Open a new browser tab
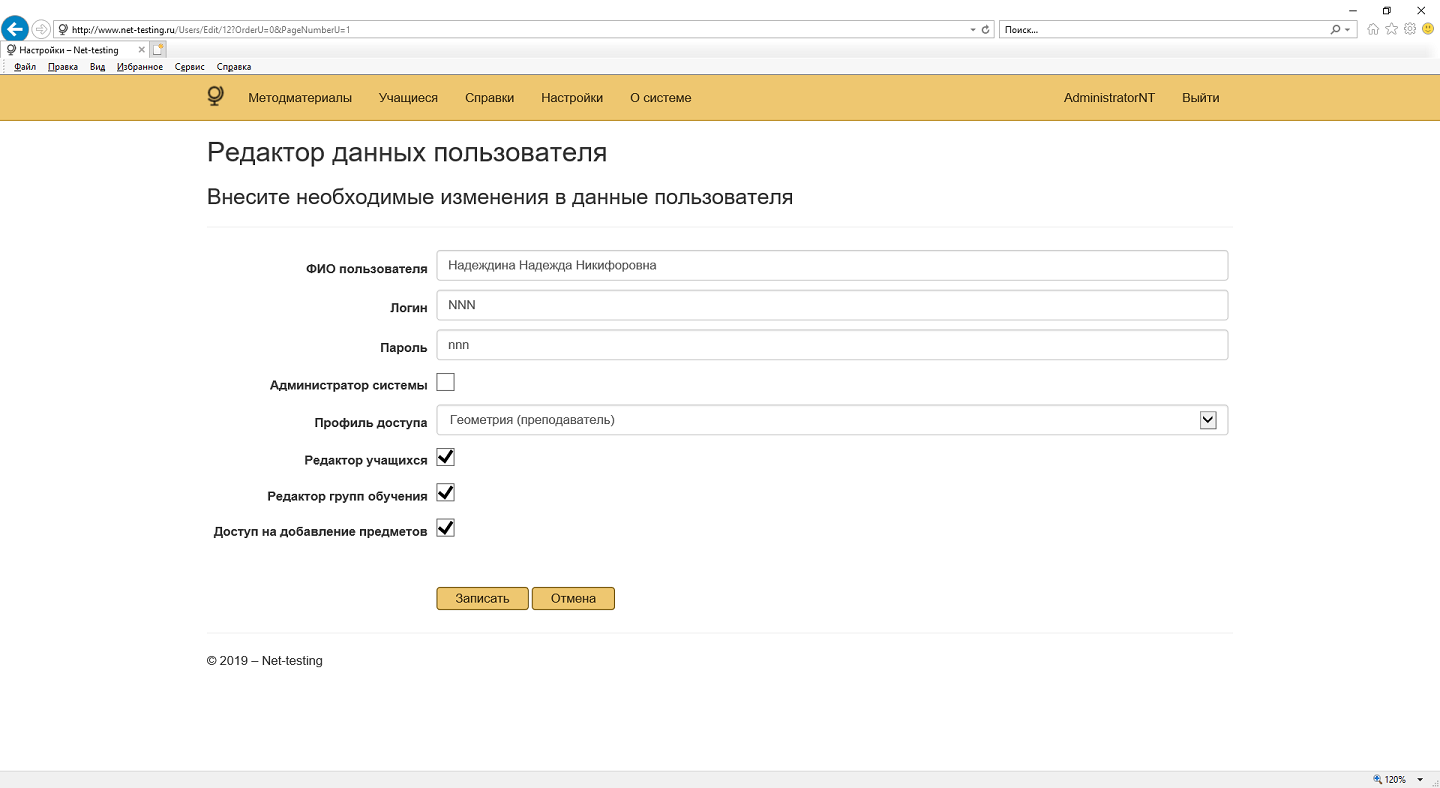 click(x=159, y=49)
